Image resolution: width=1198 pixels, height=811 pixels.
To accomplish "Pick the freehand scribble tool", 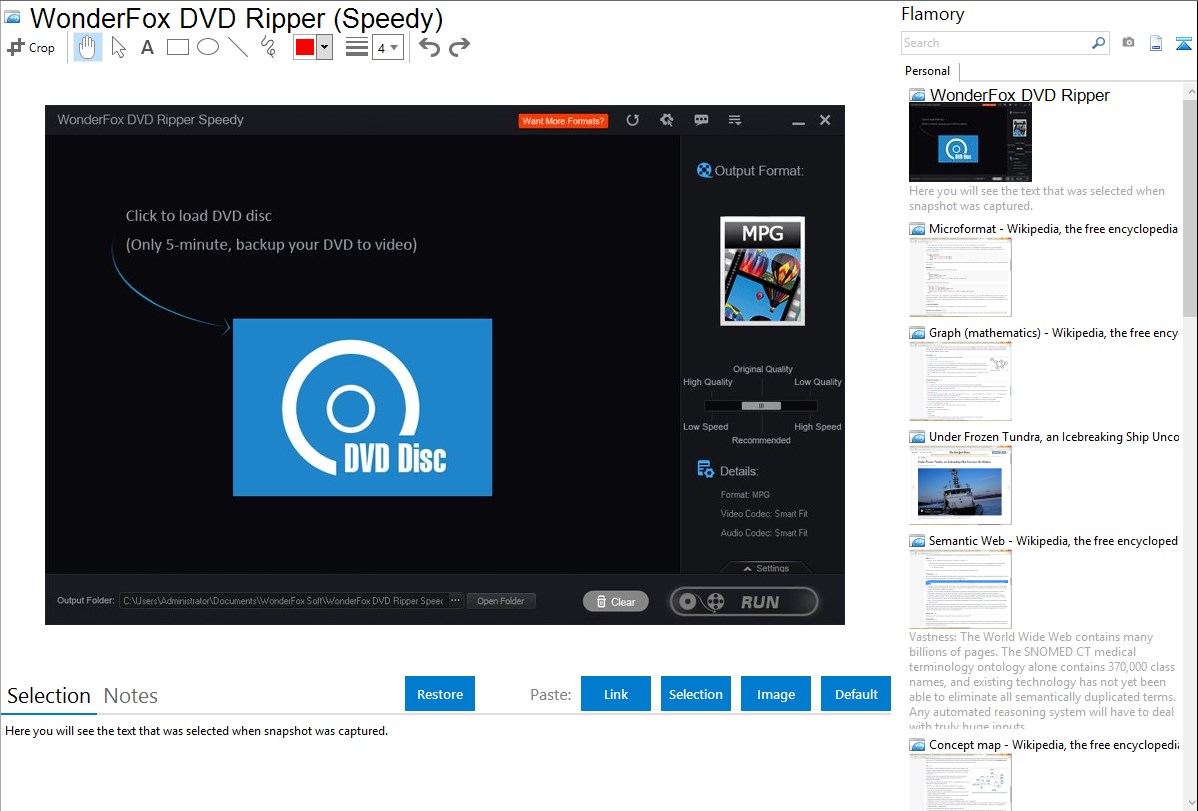I will pyautogui.click(x=268, y=47).
